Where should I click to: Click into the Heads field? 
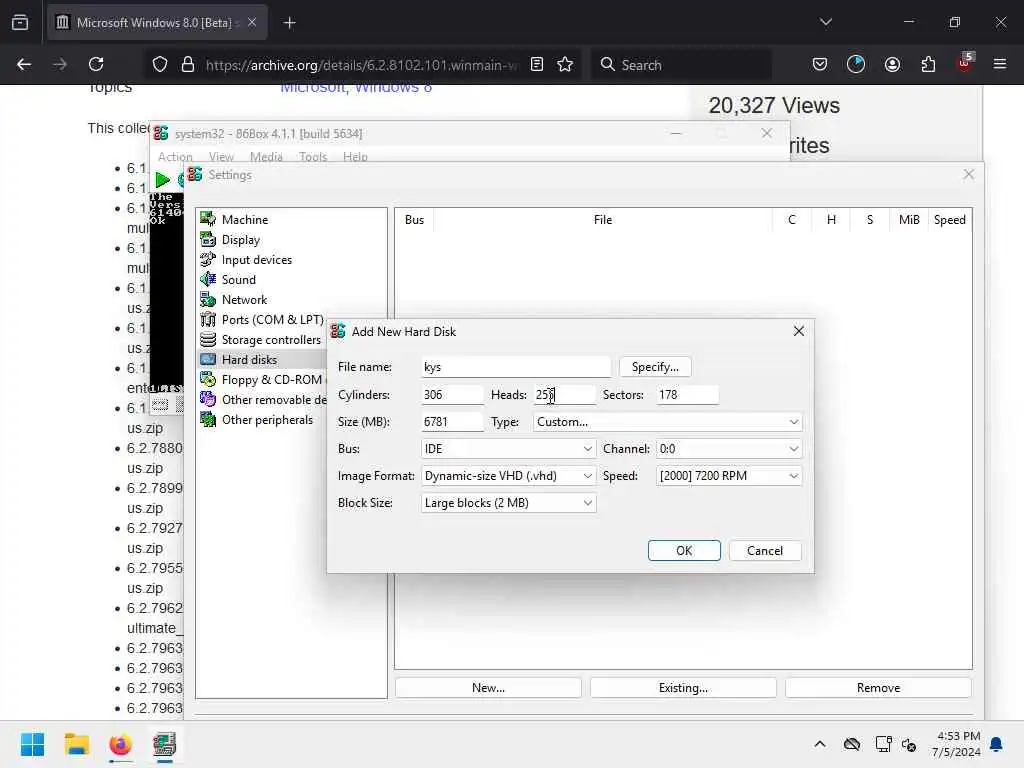[564, 394]
